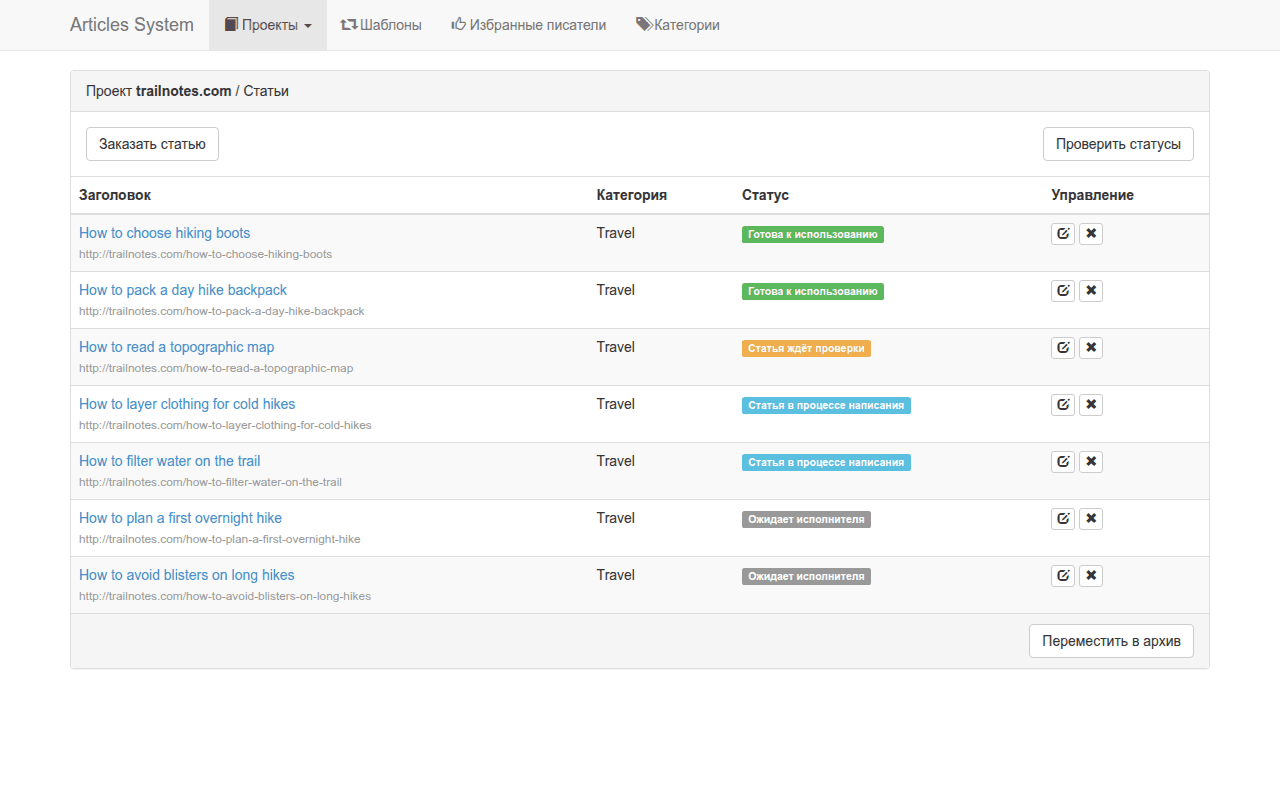Open the 'How to read a topographic map' link
Image resolution: width=1280 pixels, height=800 pixels.
pyautogui.click(x=177, y=347)
